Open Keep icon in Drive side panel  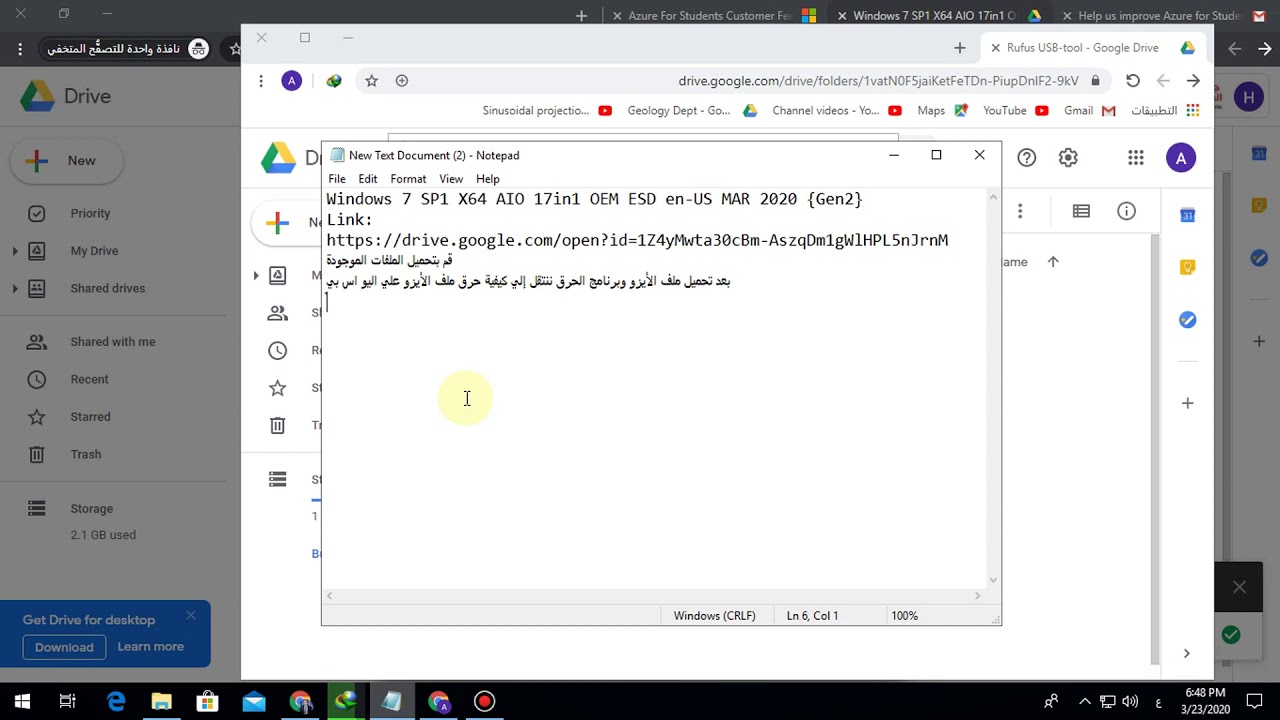1187,267
